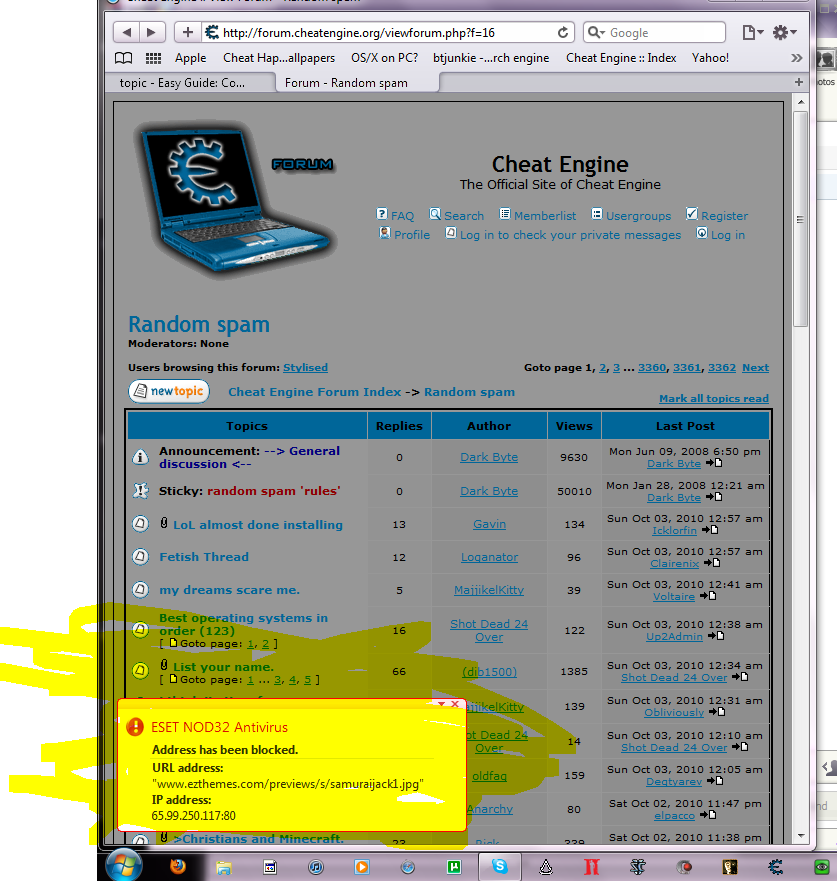Open the Yahoo! bookmark
Screen dimensions: 837x881
(x=710, y=58)
